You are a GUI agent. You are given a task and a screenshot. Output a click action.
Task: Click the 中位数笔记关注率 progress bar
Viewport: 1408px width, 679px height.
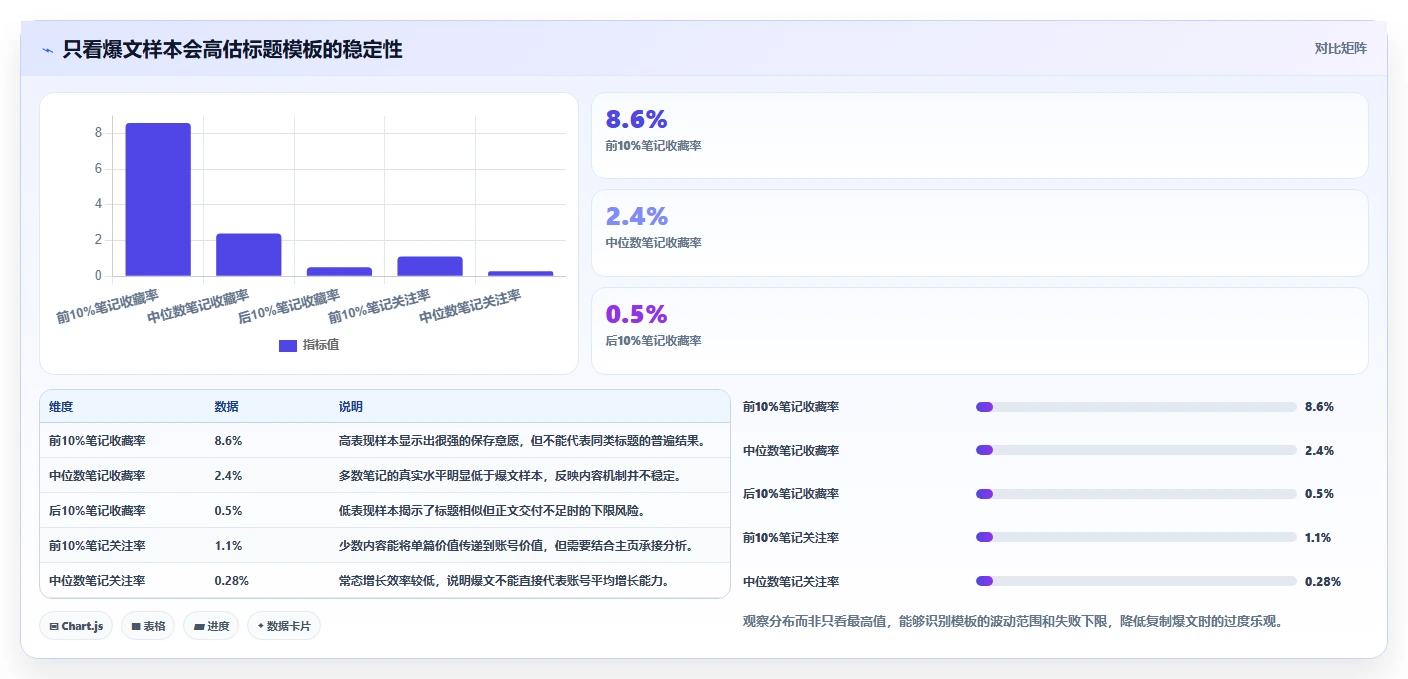[x=1136, y=581]
